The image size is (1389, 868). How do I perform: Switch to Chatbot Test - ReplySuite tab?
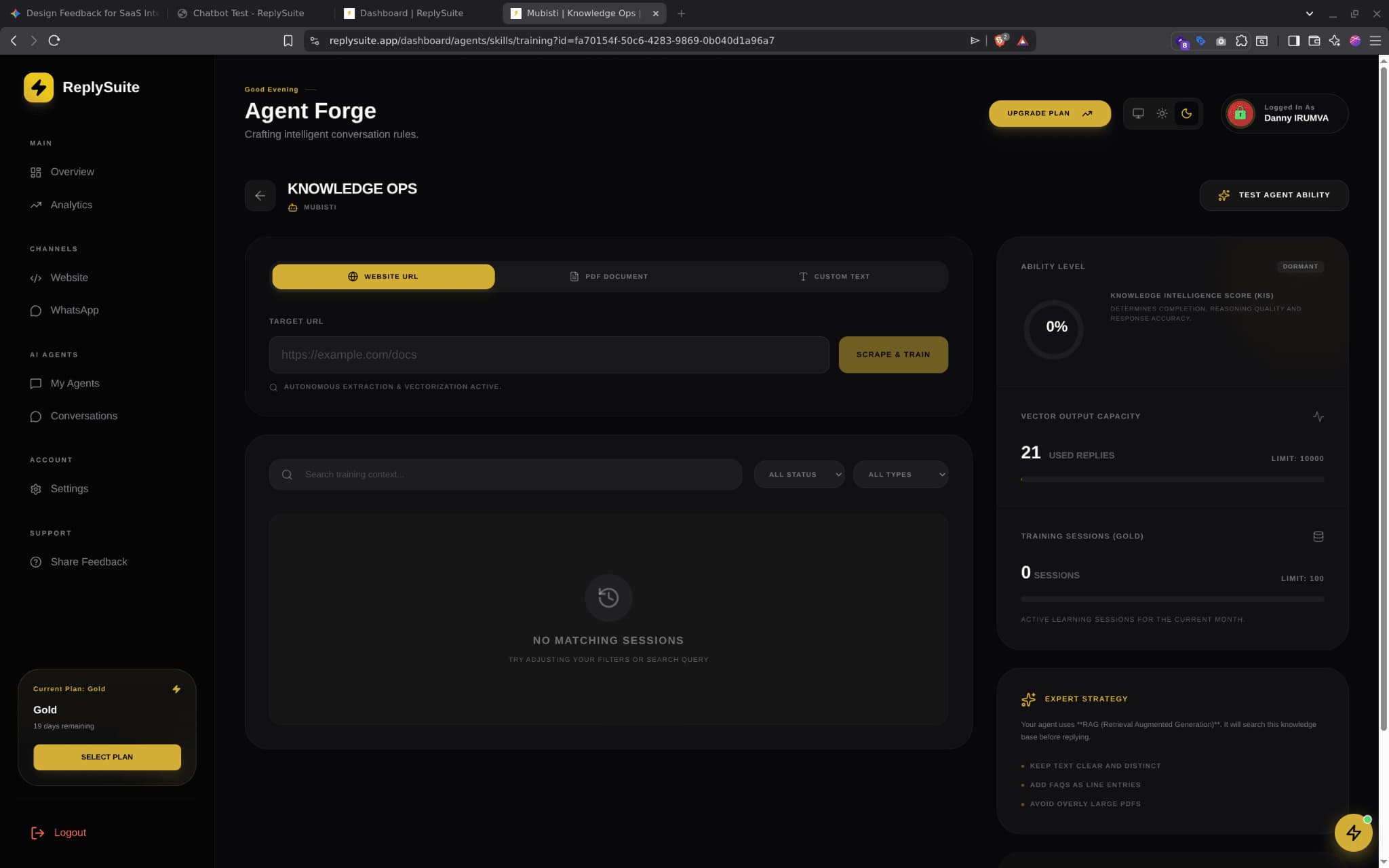[x=248, y=13]
